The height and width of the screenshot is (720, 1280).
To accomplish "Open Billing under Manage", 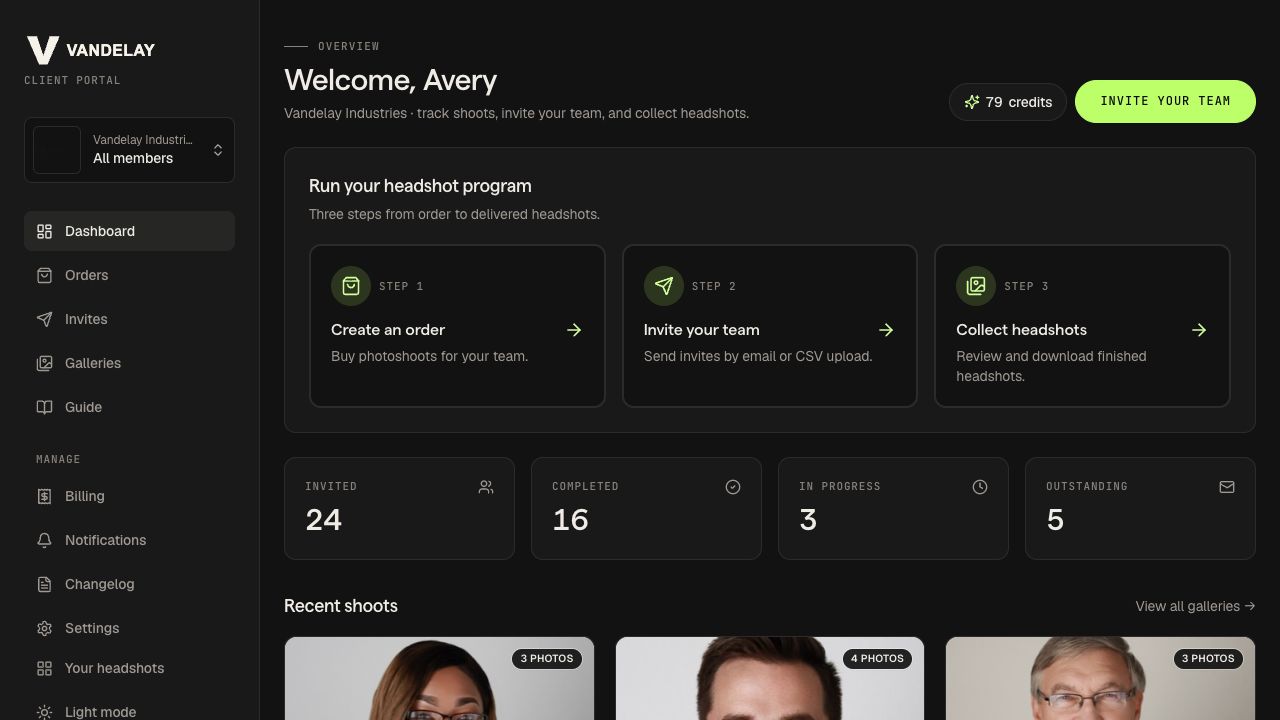I will pos(129,496).
